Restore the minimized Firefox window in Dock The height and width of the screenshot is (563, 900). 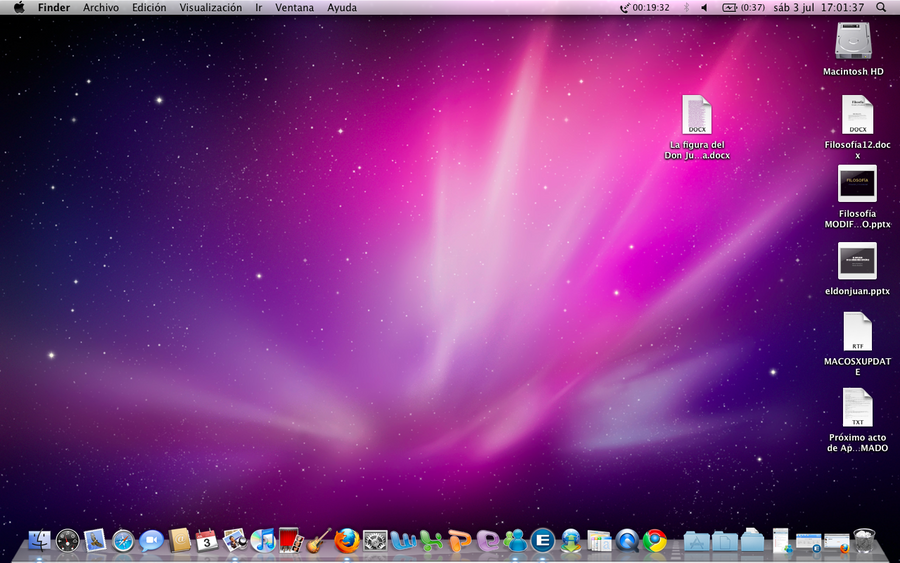point(836,542)
